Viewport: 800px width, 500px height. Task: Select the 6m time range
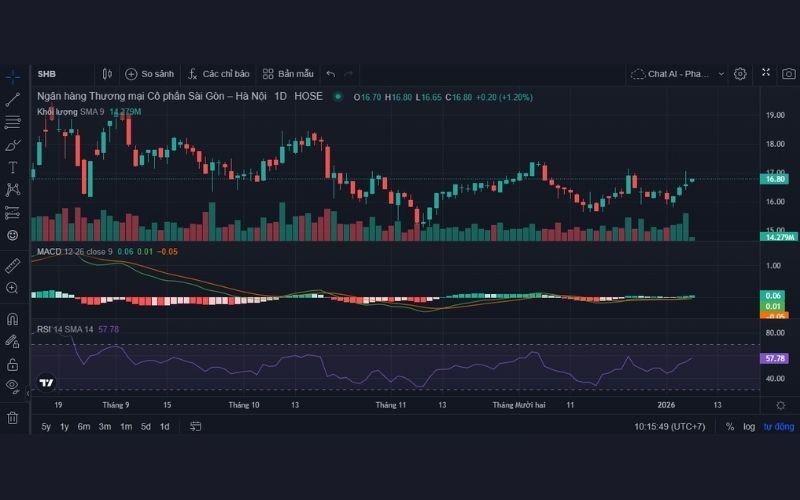(84, 427)
